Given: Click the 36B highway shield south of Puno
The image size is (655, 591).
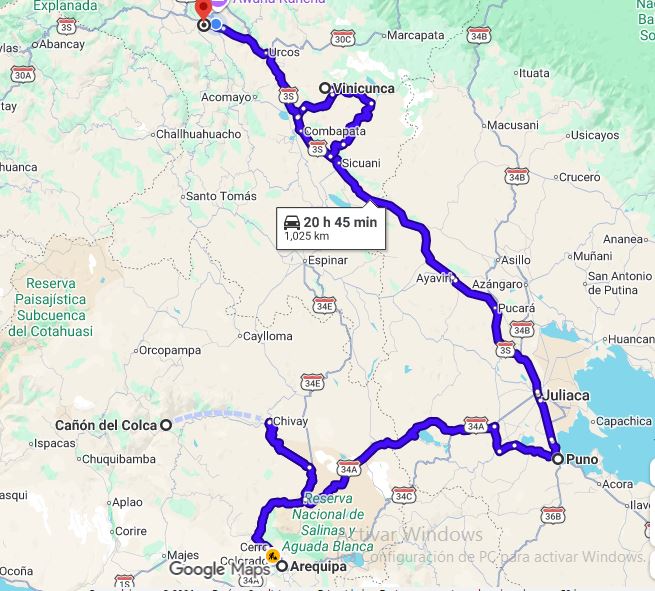Looking at the screenshot, I should click(x=553, y=516).
